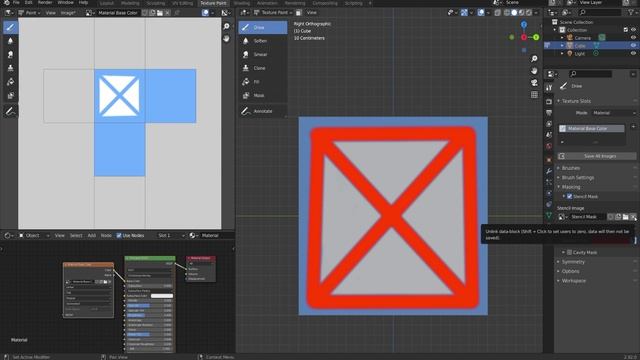Open the Active Tool properties tab

tap(549, 87)
